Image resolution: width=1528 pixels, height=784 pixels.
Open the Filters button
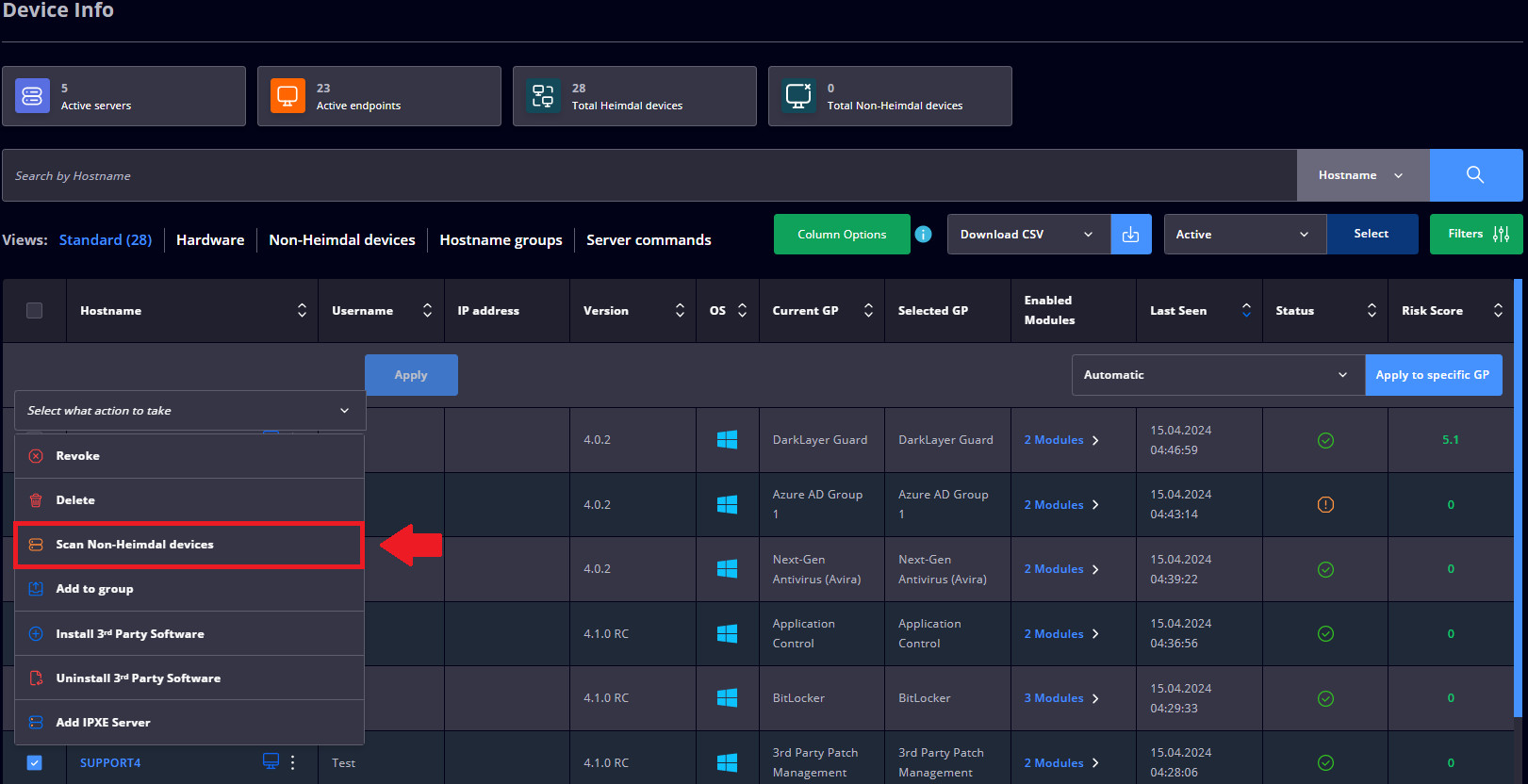click(x=1476, y=234)
